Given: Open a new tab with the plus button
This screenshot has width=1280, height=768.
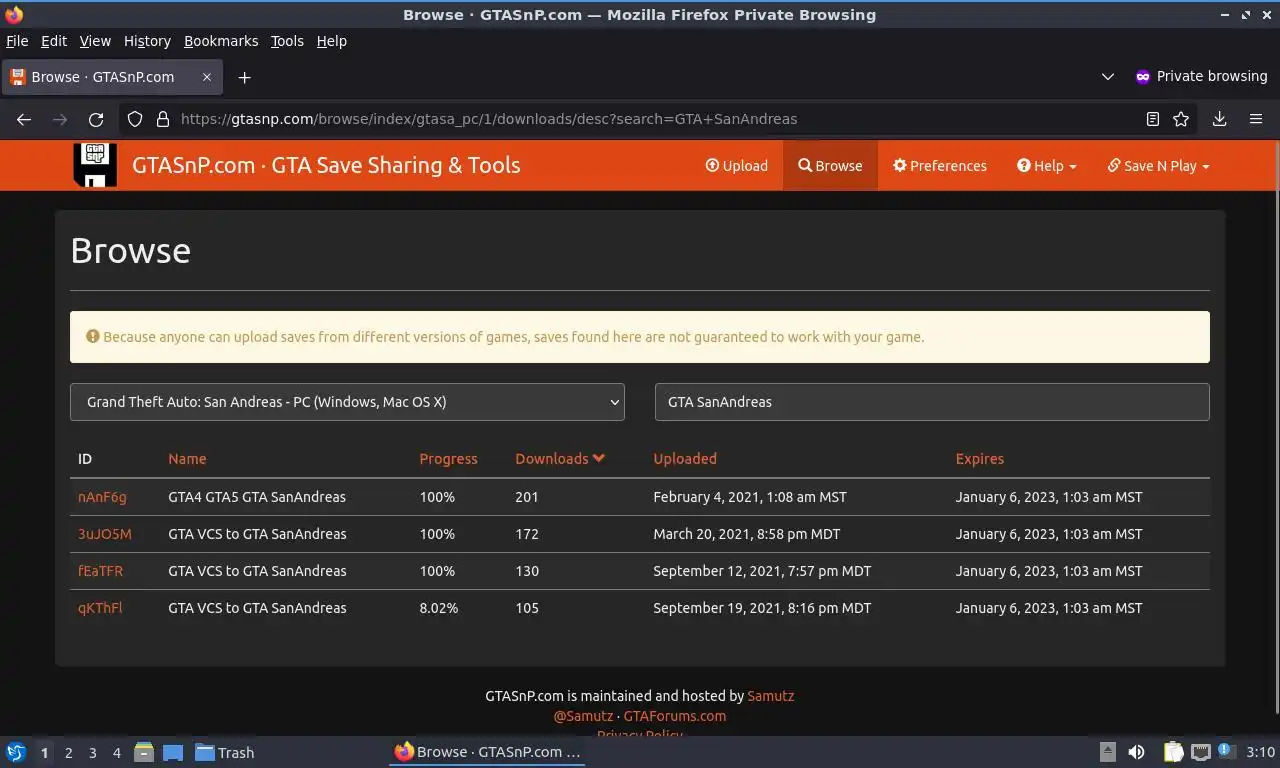Looking at the screenshot, I should pyautogui.click(x=244, y=77).
